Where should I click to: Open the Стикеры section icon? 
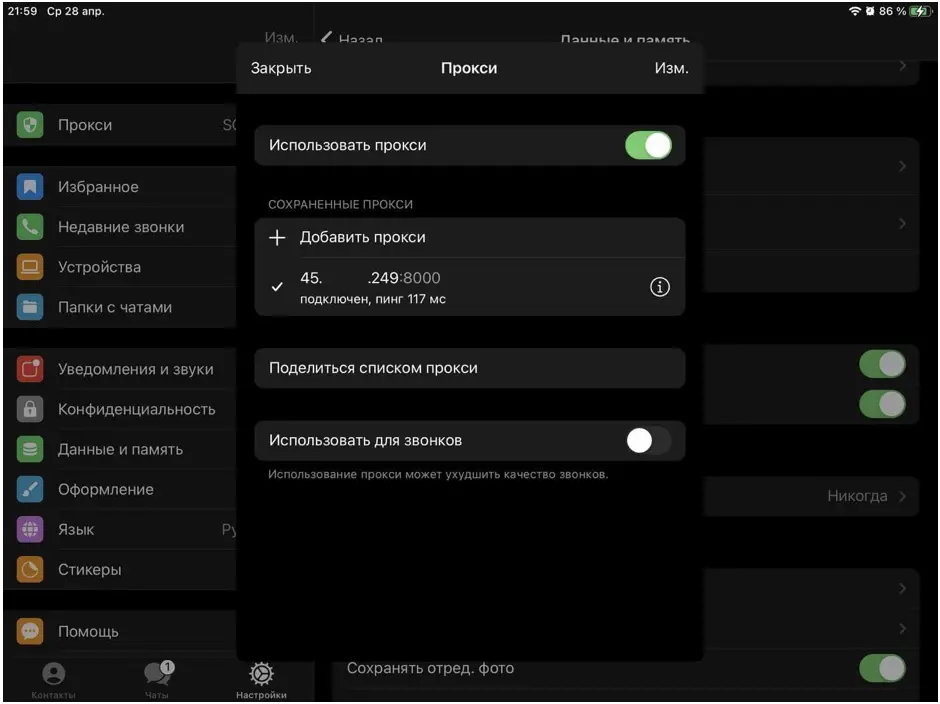(29, 569)
